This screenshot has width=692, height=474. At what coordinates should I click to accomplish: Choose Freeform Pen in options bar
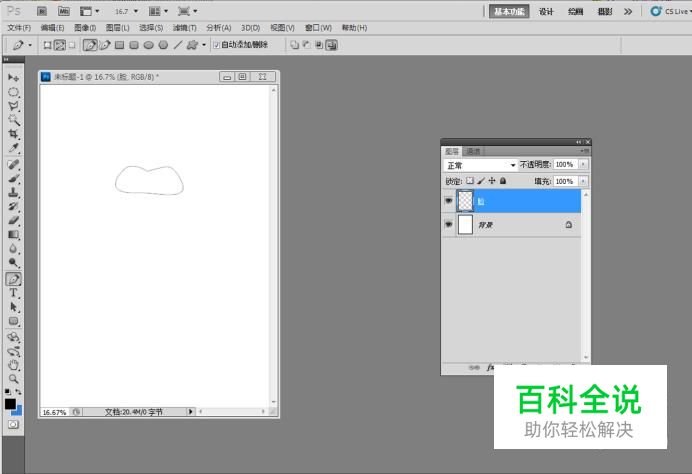coord(105,45)
